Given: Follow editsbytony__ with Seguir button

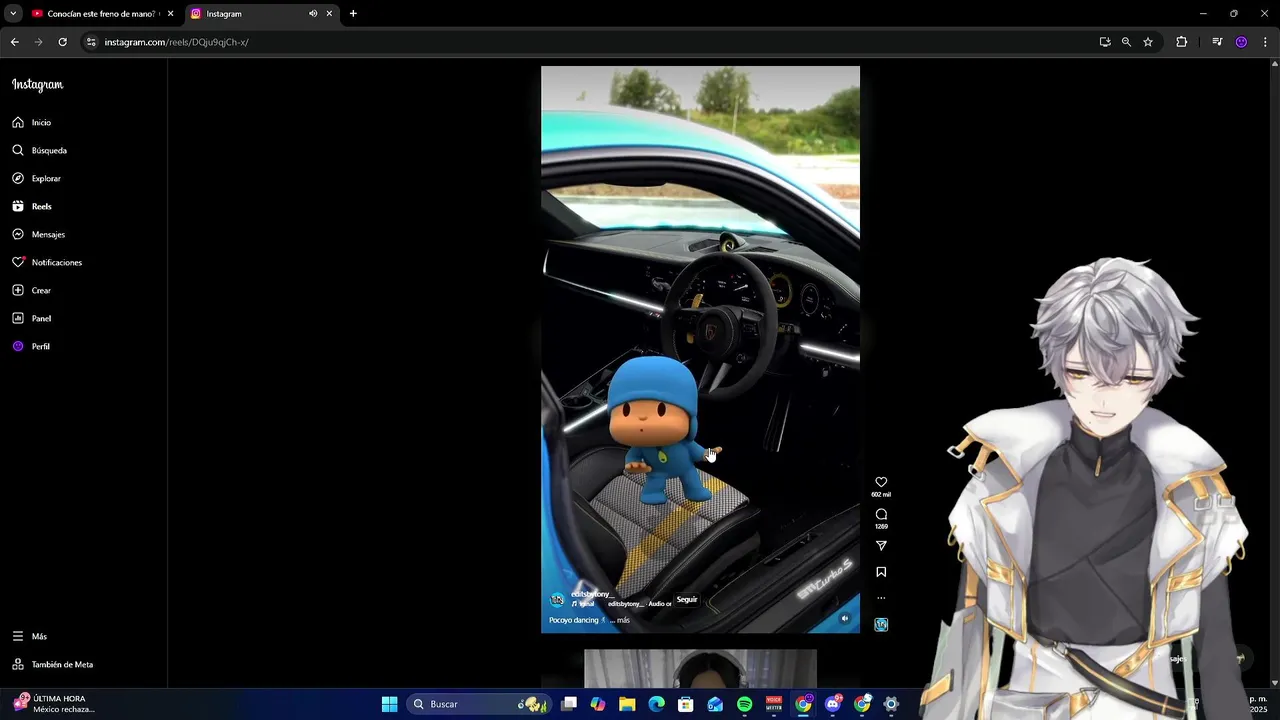Looking at the screenshot, I should (x=687, y=600).
